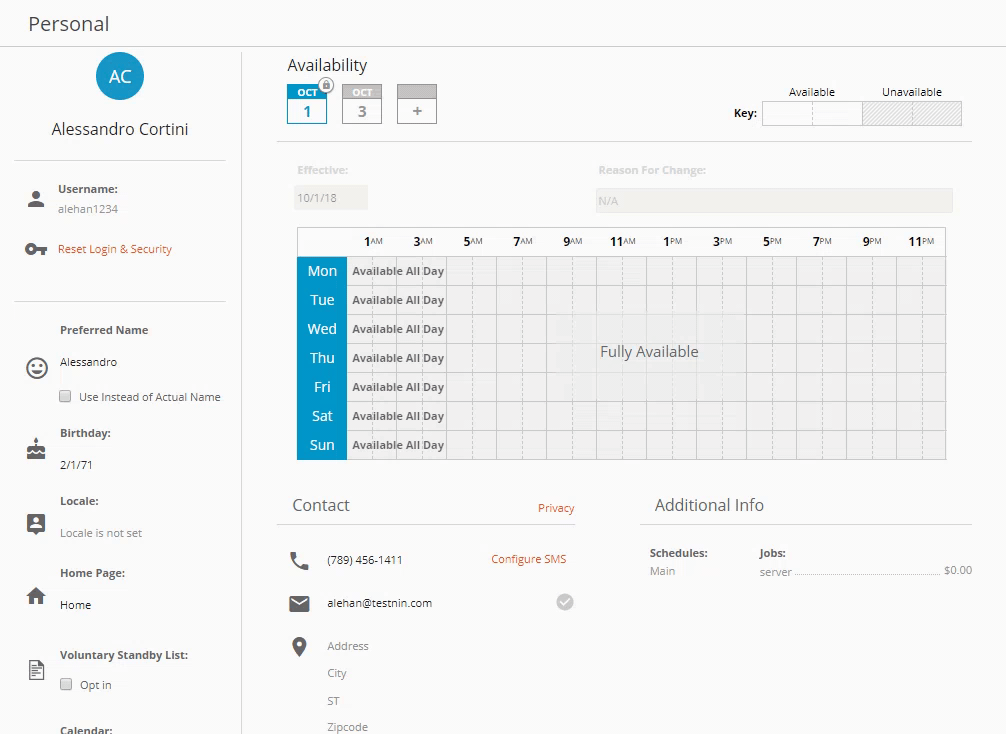The height and width of the screenshot is (734, 1006).
Task: Click the envelope email icon
Action: pos(299,603)
